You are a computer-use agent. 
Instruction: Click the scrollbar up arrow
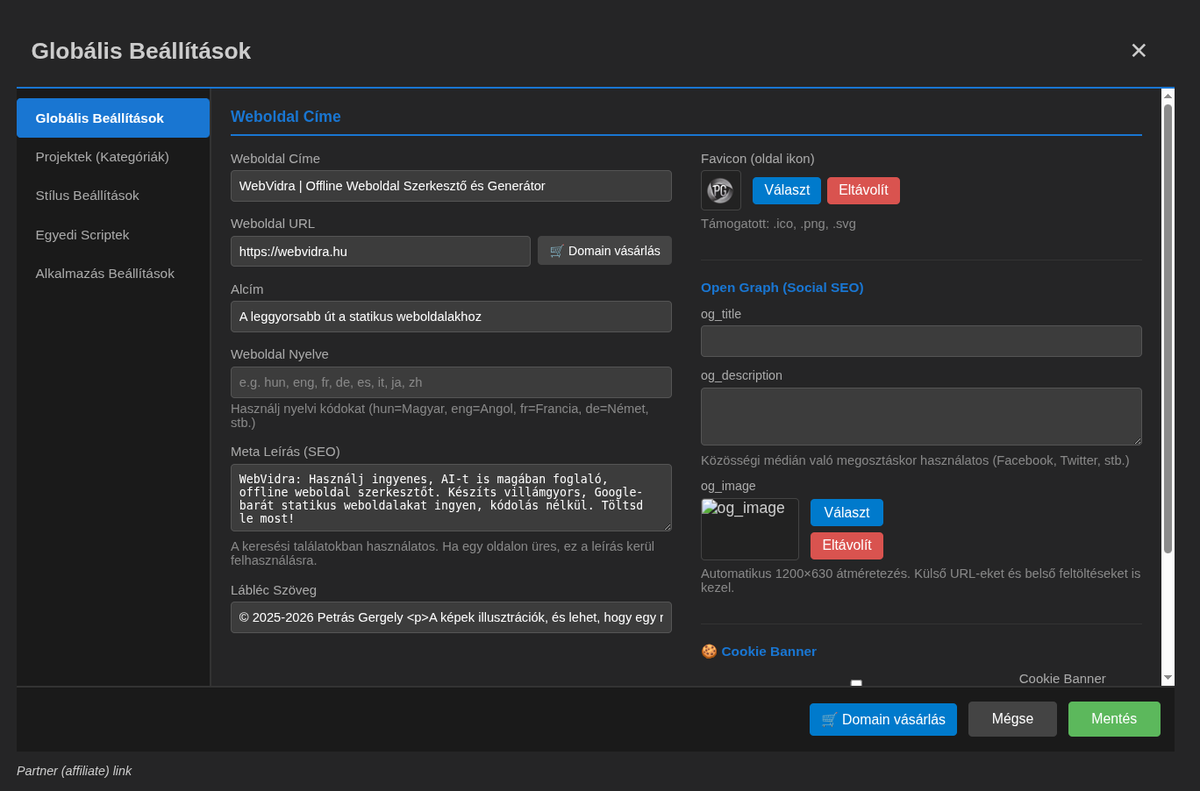1167,97
